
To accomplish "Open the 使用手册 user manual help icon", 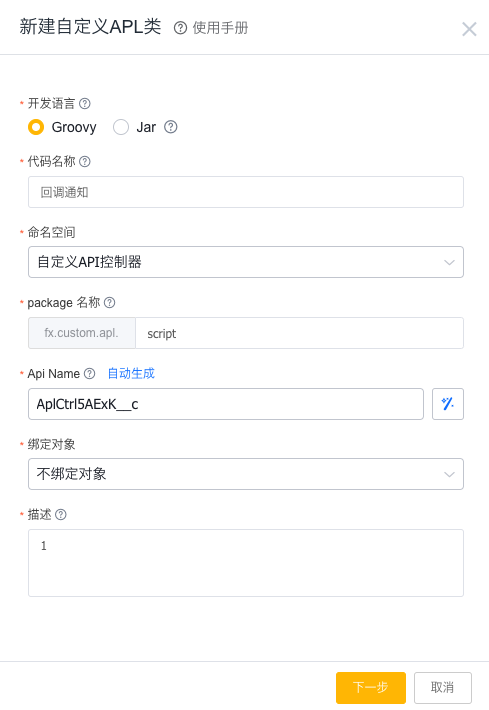I will pos(180,28).
